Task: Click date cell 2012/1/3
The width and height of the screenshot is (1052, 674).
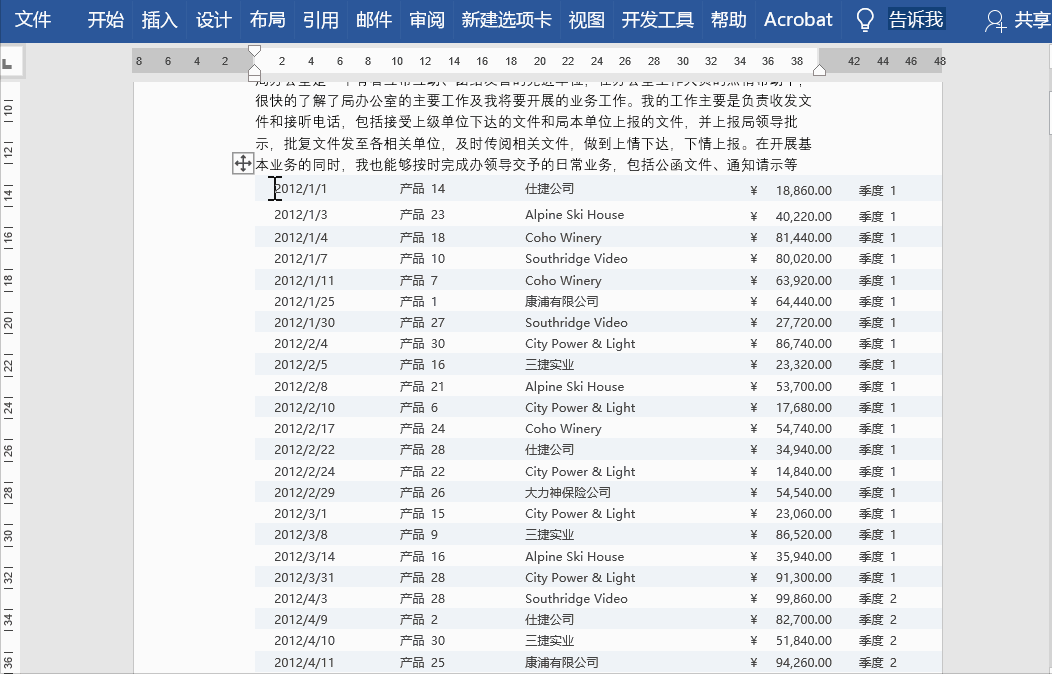Action: (x=301, y=215)
